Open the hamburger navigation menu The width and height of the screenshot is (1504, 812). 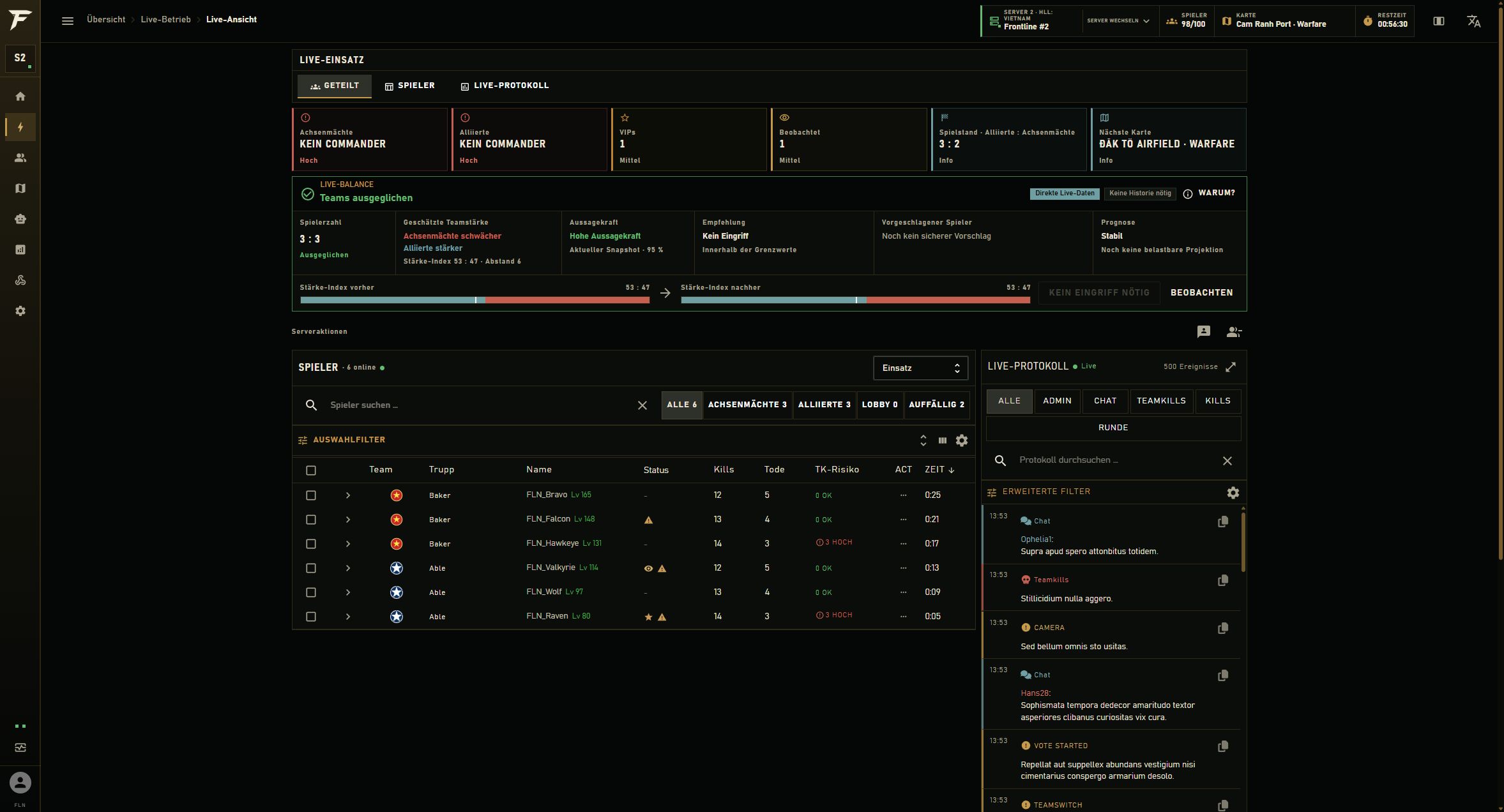[x=68, y=20]
